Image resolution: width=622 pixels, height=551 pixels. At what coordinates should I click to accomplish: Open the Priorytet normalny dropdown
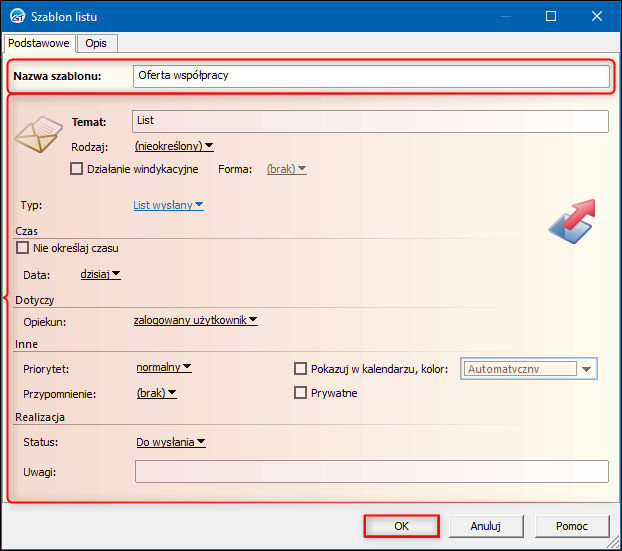164,367
